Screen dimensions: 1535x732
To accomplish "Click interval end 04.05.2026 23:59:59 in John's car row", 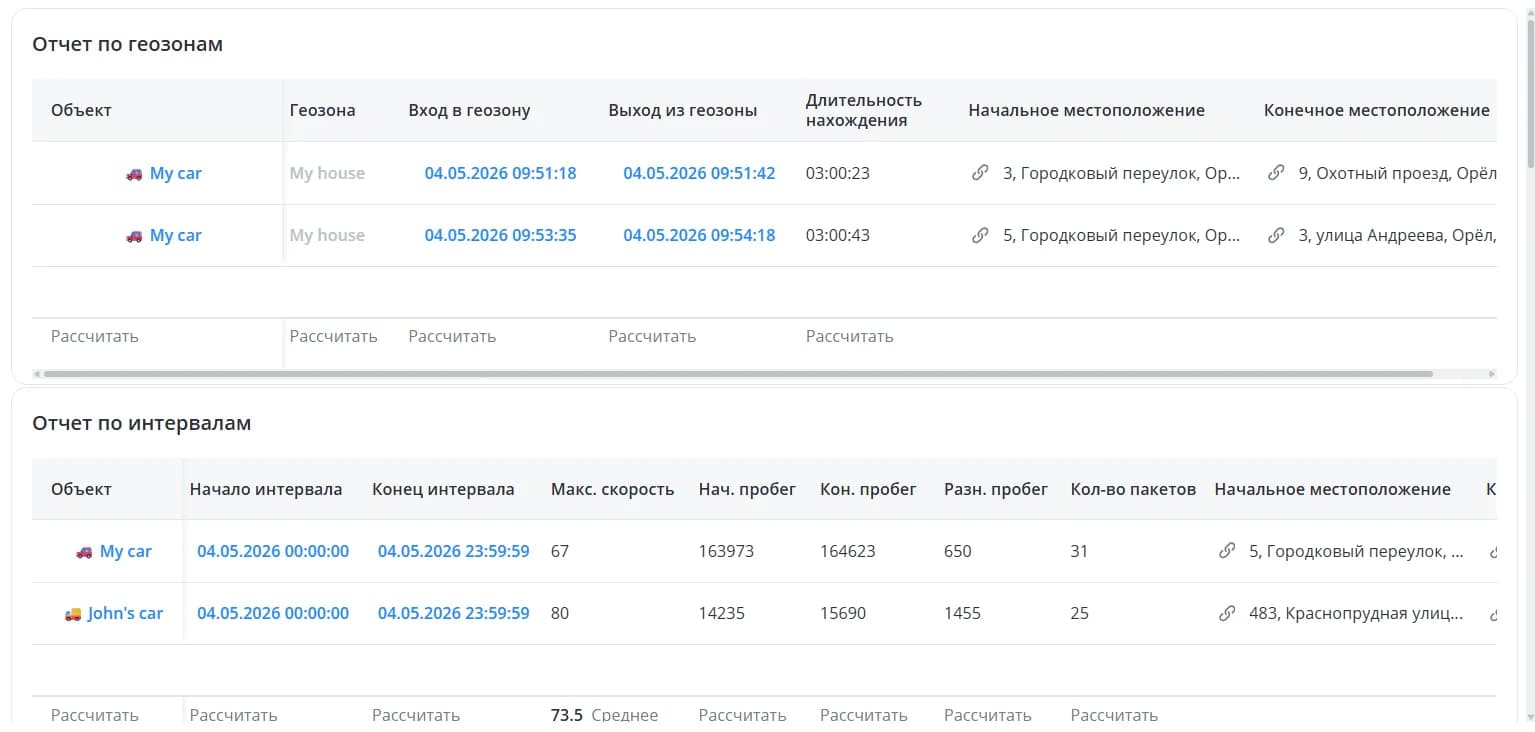I will click(x=454, y=613).
